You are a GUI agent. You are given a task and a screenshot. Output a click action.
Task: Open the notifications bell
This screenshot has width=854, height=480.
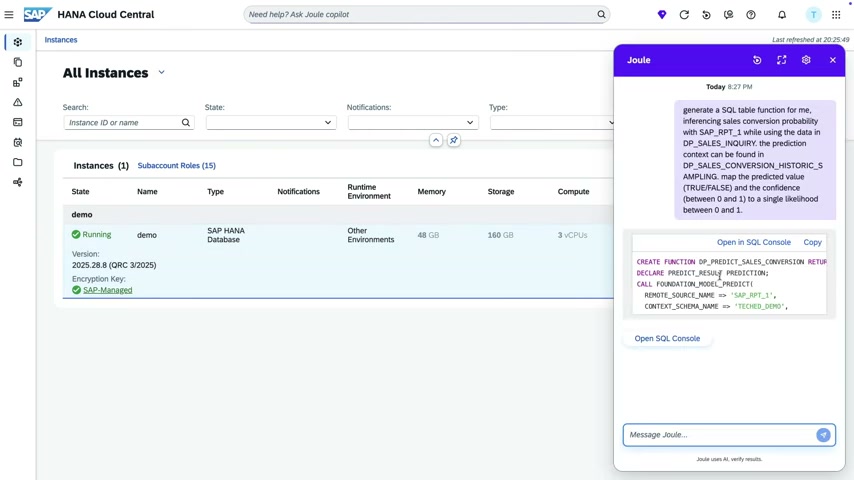(782, 15)
